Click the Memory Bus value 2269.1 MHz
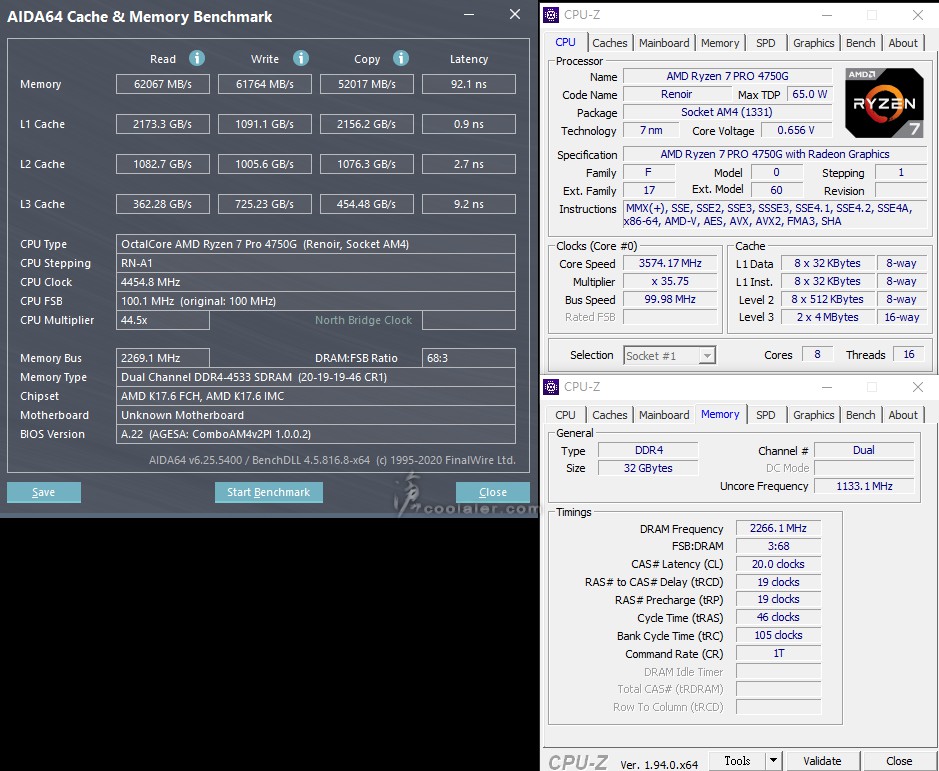This screenshot has height=771, width=939. coord(163,358)
